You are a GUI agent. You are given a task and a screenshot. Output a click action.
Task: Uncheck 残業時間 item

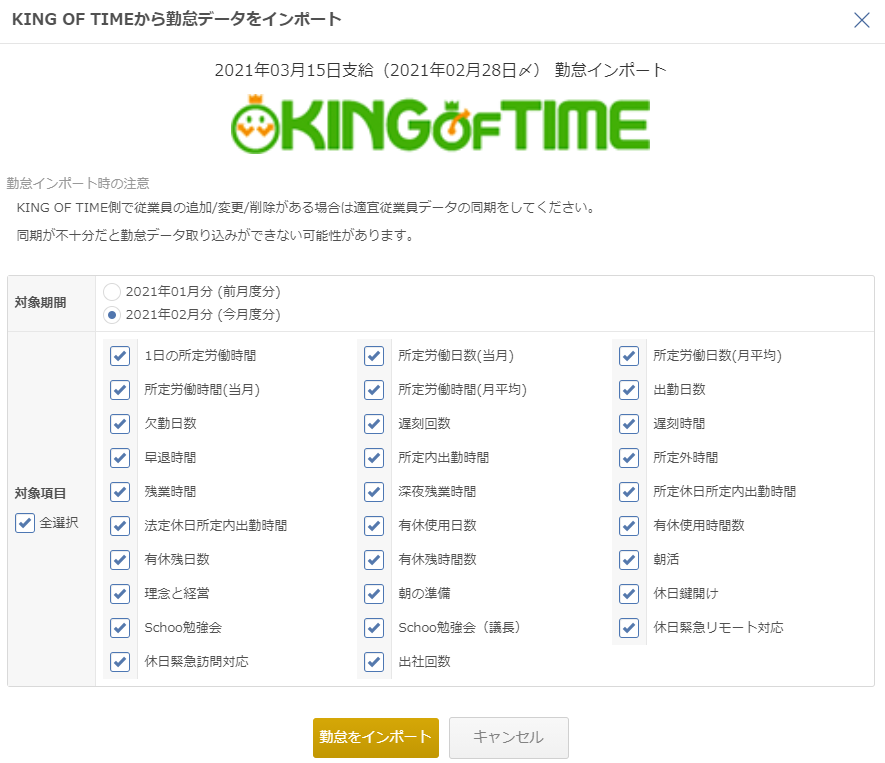[120, 492]
